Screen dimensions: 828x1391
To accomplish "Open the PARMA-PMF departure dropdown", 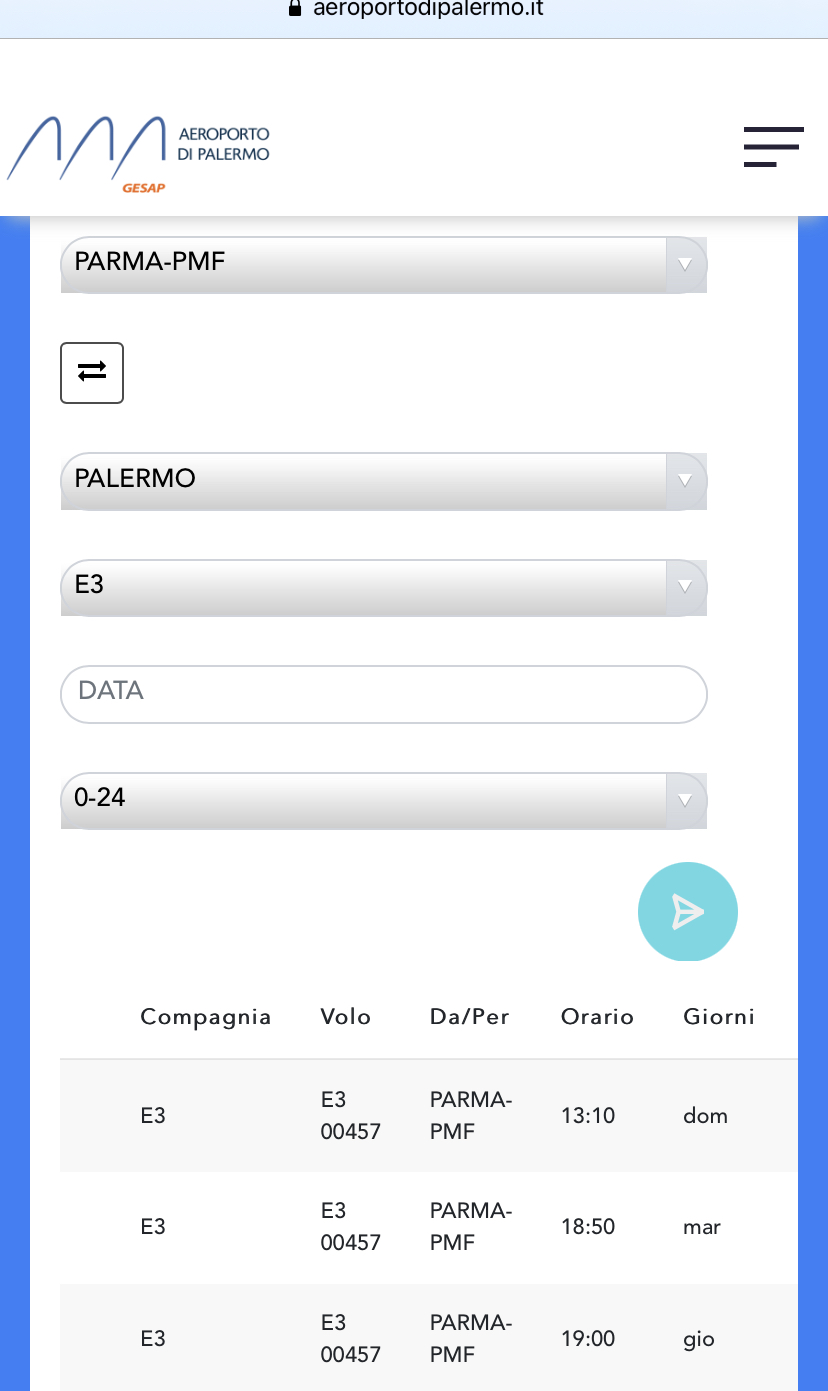I will 365,264.
